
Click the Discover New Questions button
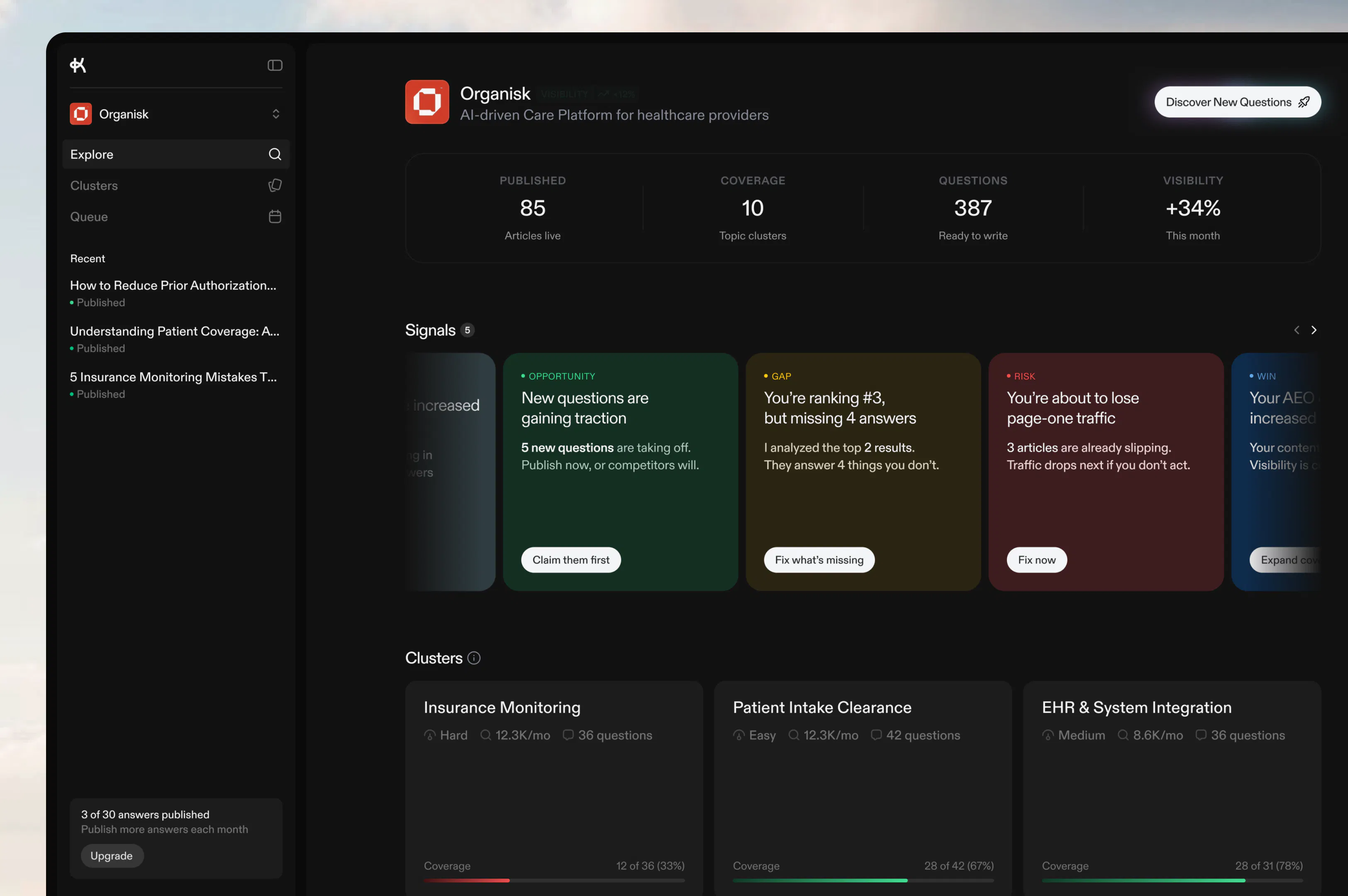click(x=1237, y=102)
